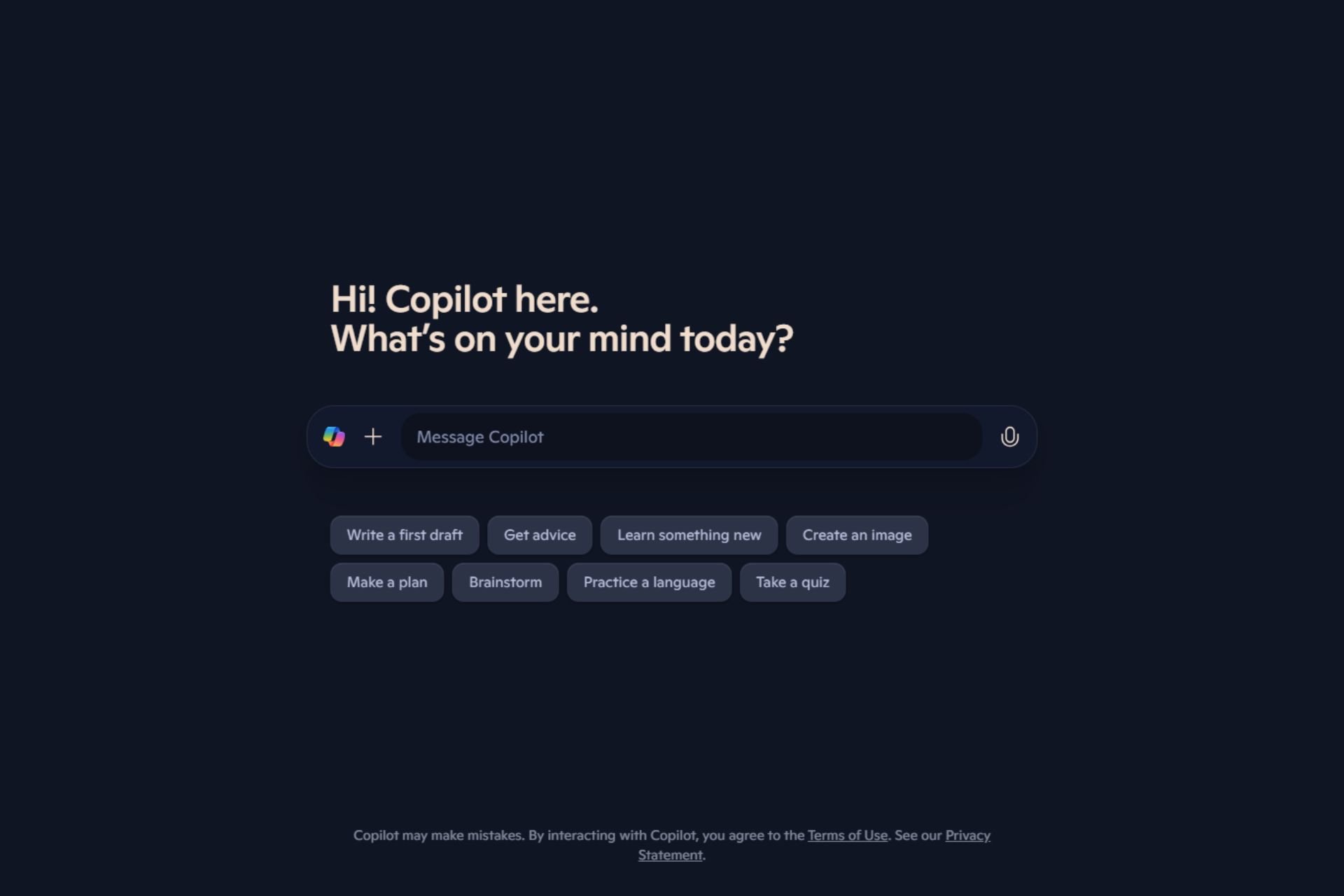
Task: Click 'Get advice' prompt button
Action: pyautogui.click(x=540, y=534)
